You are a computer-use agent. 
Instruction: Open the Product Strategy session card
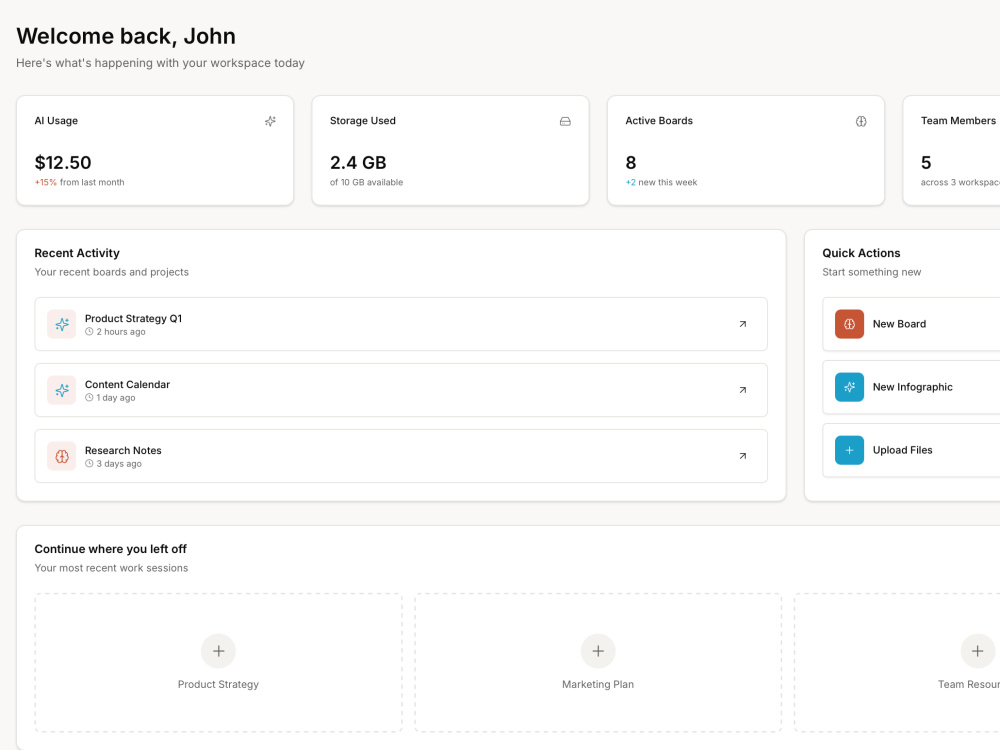(x=218, y=663)
